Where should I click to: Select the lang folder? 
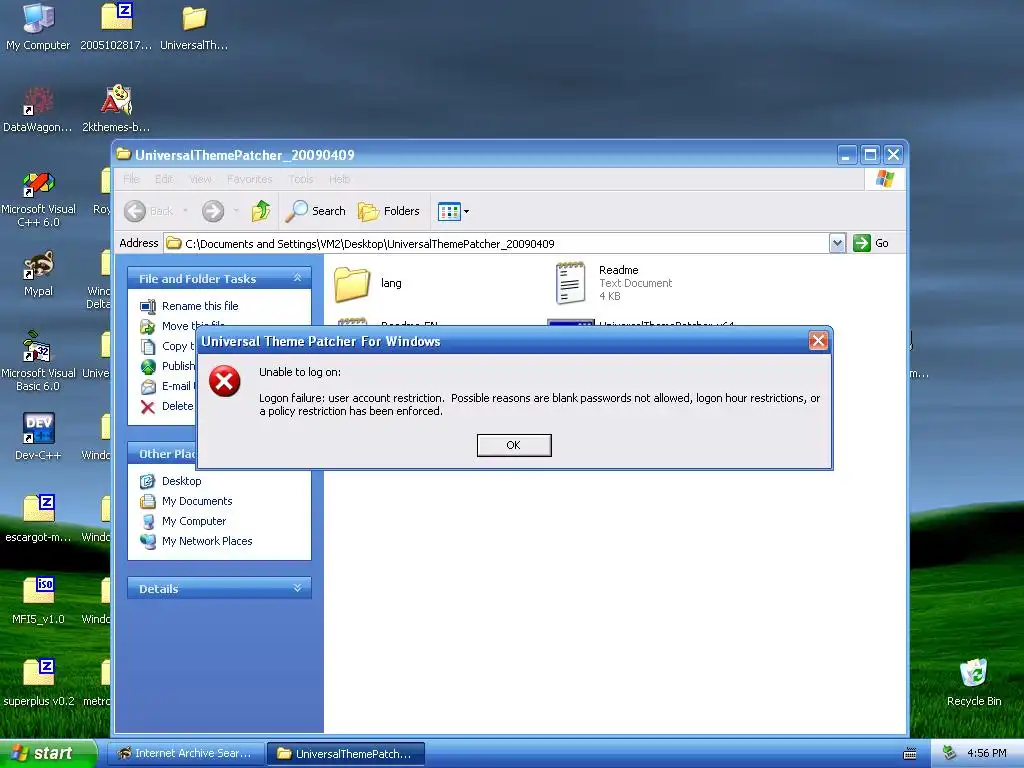[x=369, y=283]
